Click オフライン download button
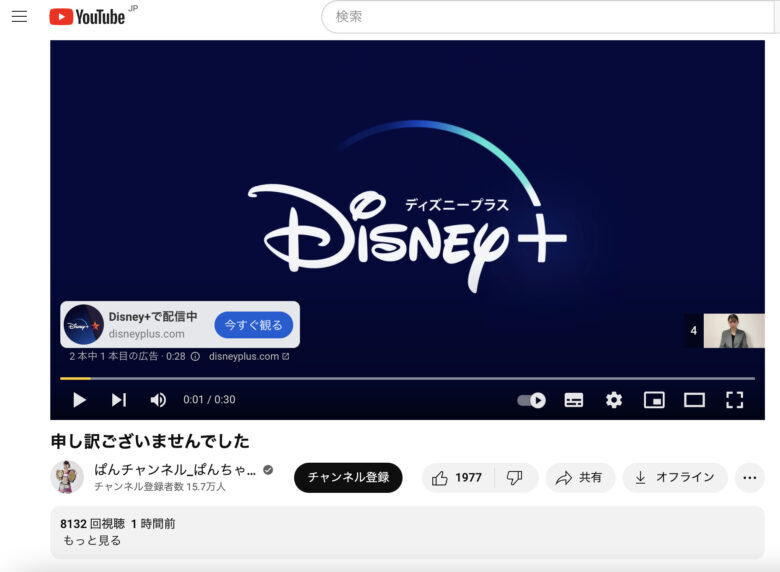Image resolution: width=780 pixels, height=572 pixels. (675, 478)
